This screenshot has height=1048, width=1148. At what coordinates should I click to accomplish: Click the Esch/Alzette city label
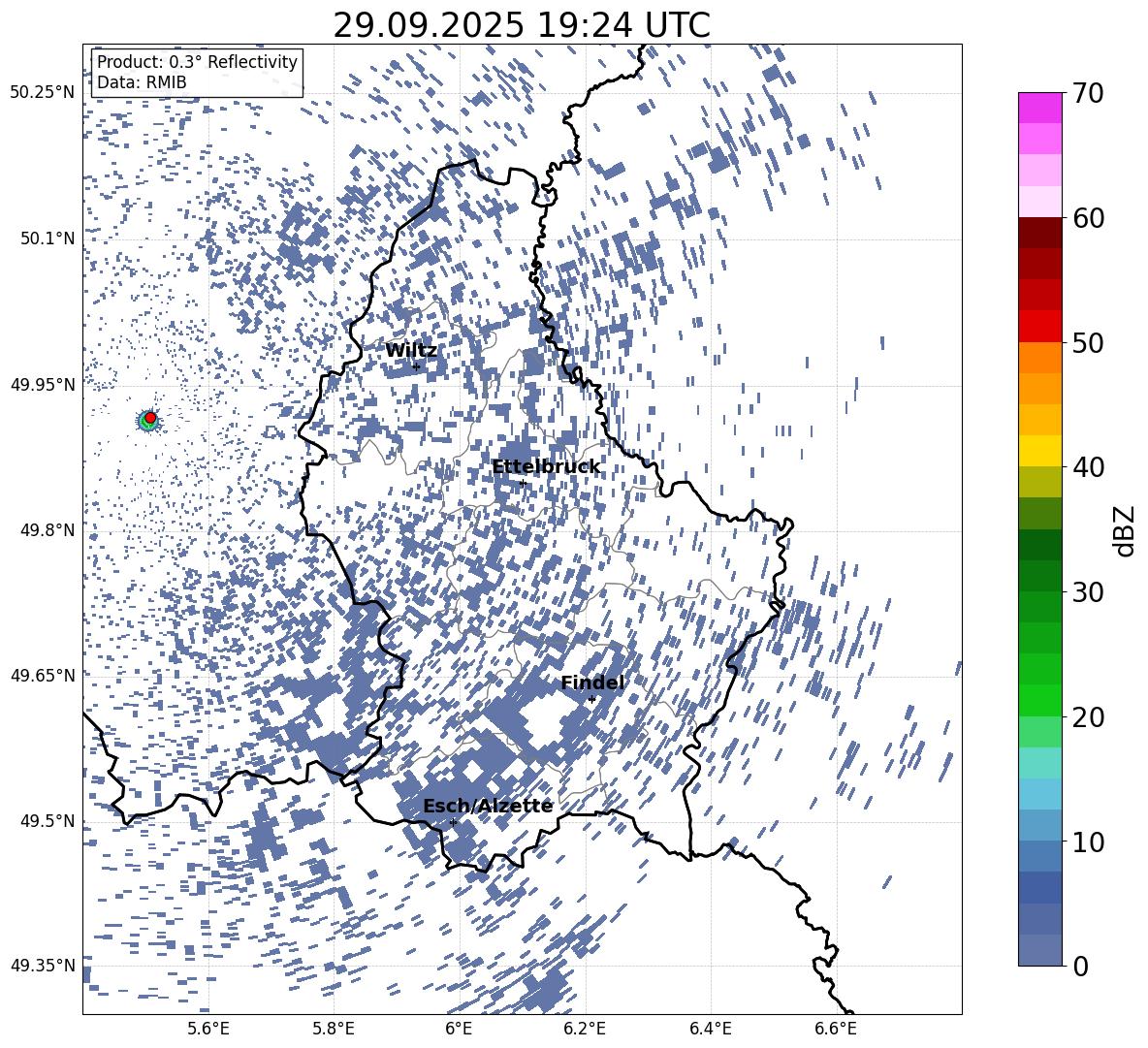[488, 806]
